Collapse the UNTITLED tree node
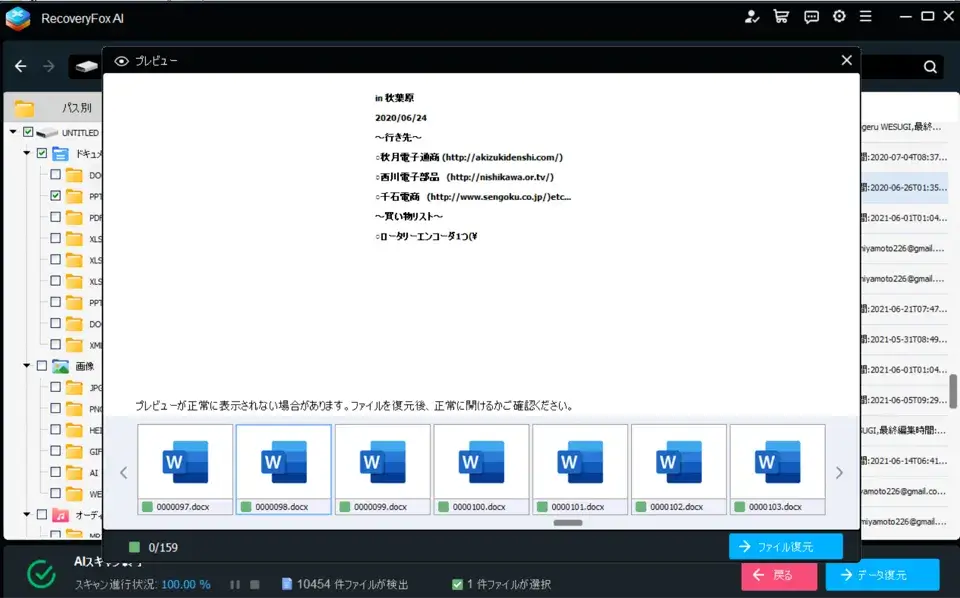The image size is (960, 598). click(13, 132)
